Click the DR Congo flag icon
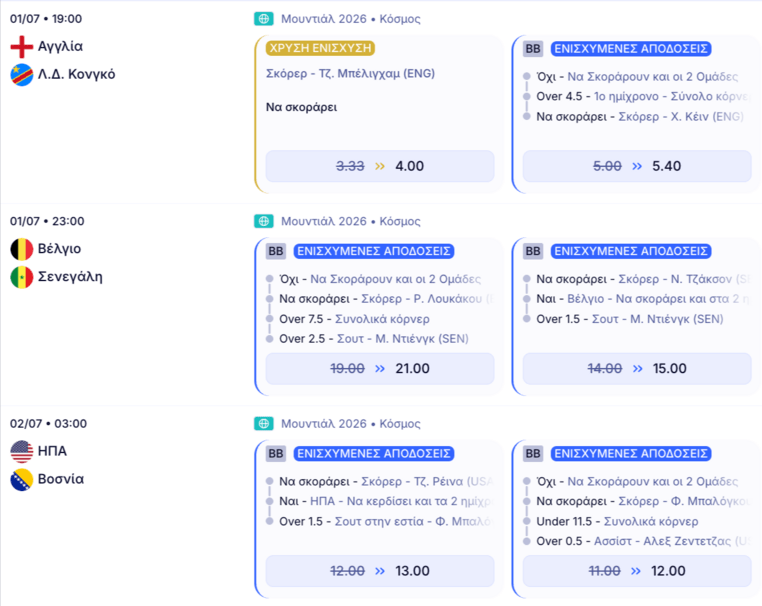 coord(22,75)
